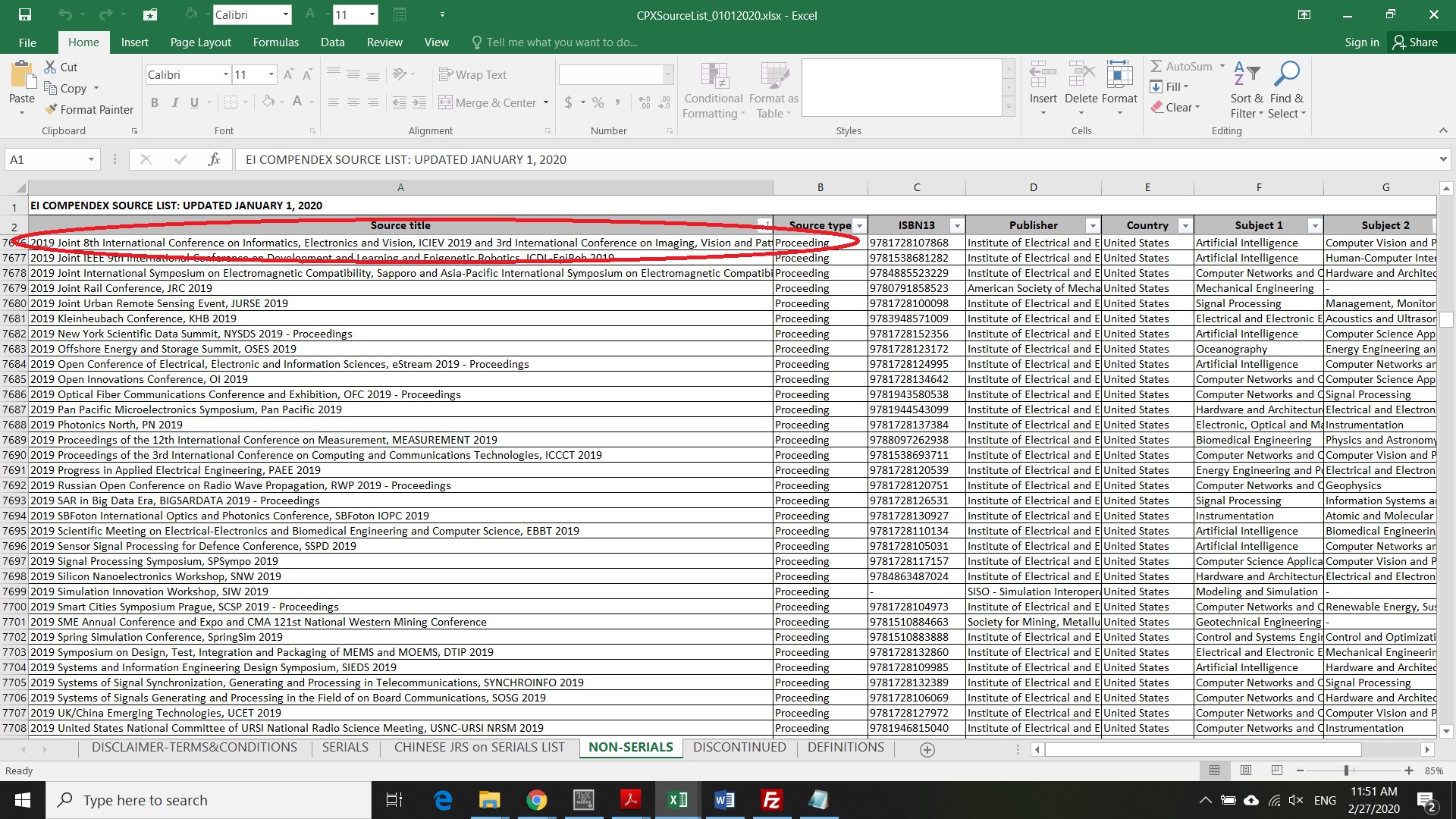Open the Formulas ribbon tab
This screenshot has width=1456, height=819.
point(275,42)
